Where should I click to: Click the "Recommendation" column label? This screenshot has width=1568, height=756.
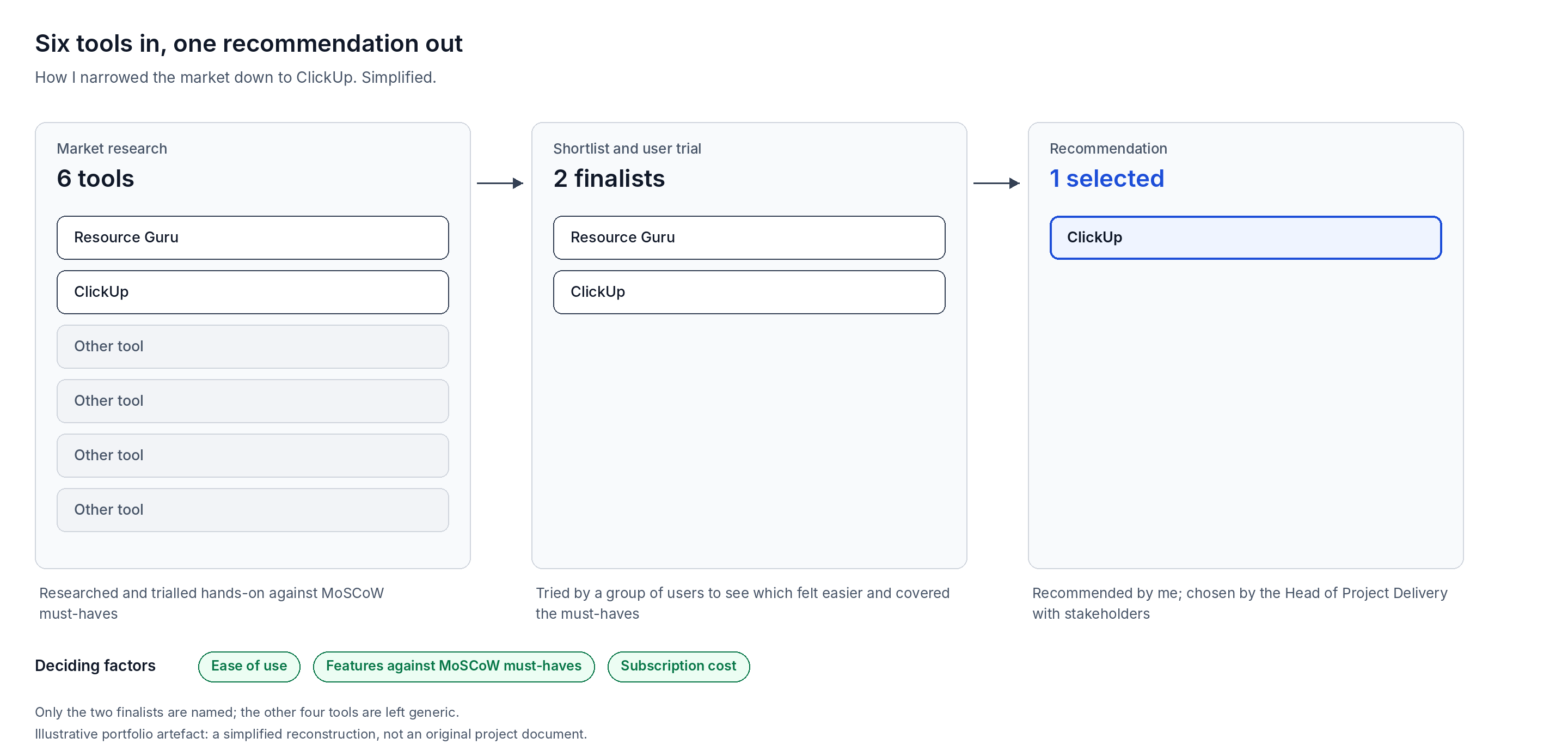click(x=1108, y=149)
